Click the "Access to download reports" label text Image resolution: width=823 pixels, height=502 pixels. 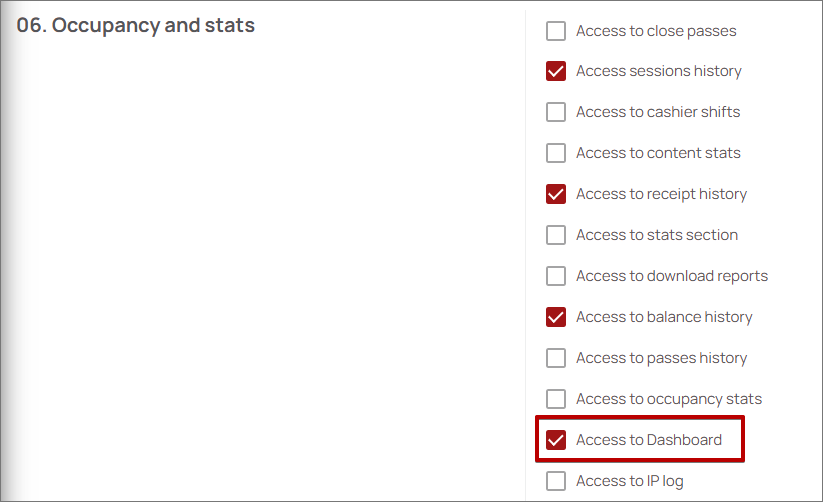671,276
